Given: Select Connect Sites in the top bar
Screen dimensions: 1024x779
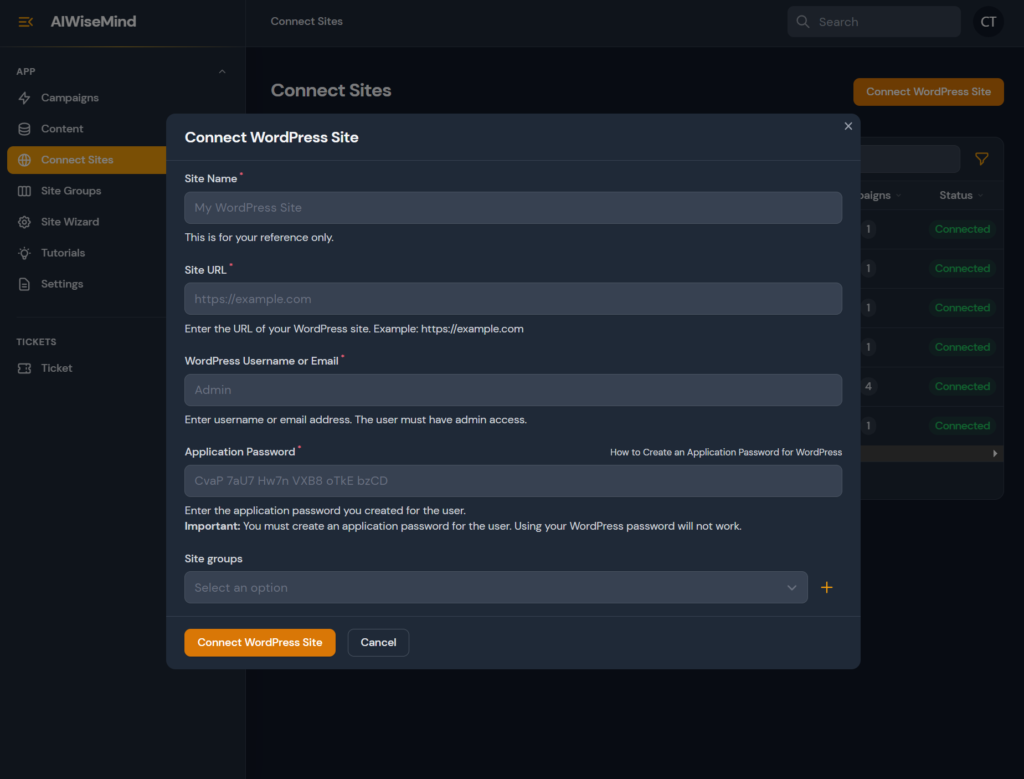Looking at the screenshot, I should tap(306, 21).
